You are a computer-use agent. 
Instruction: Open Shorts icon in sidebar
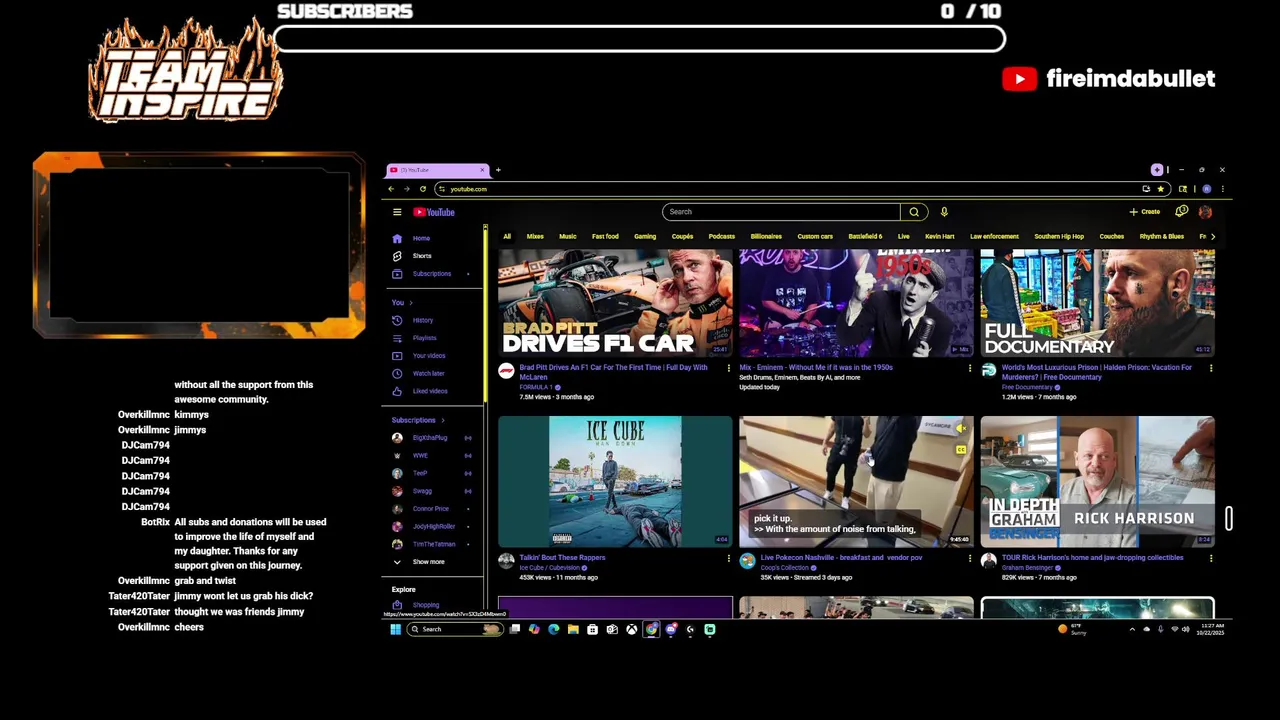pos(397,256)
